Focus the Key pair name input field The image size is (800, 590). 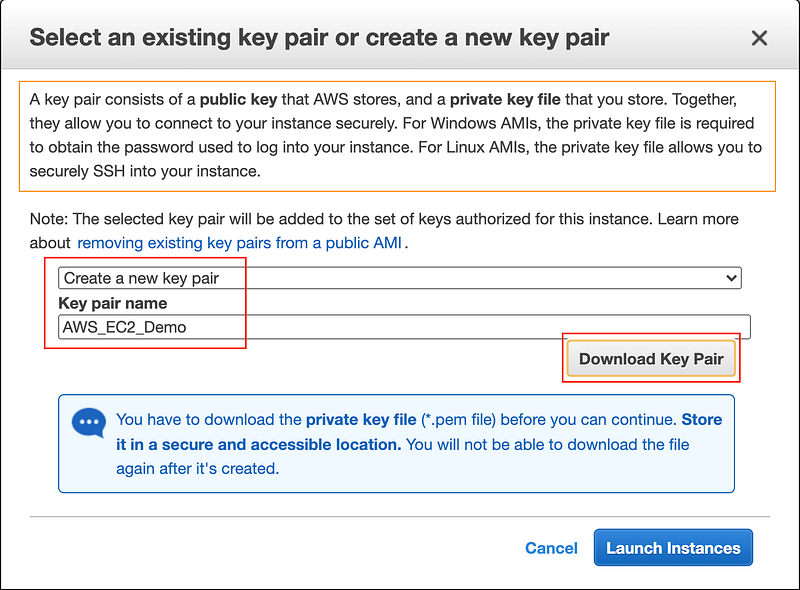coord(403,327)
